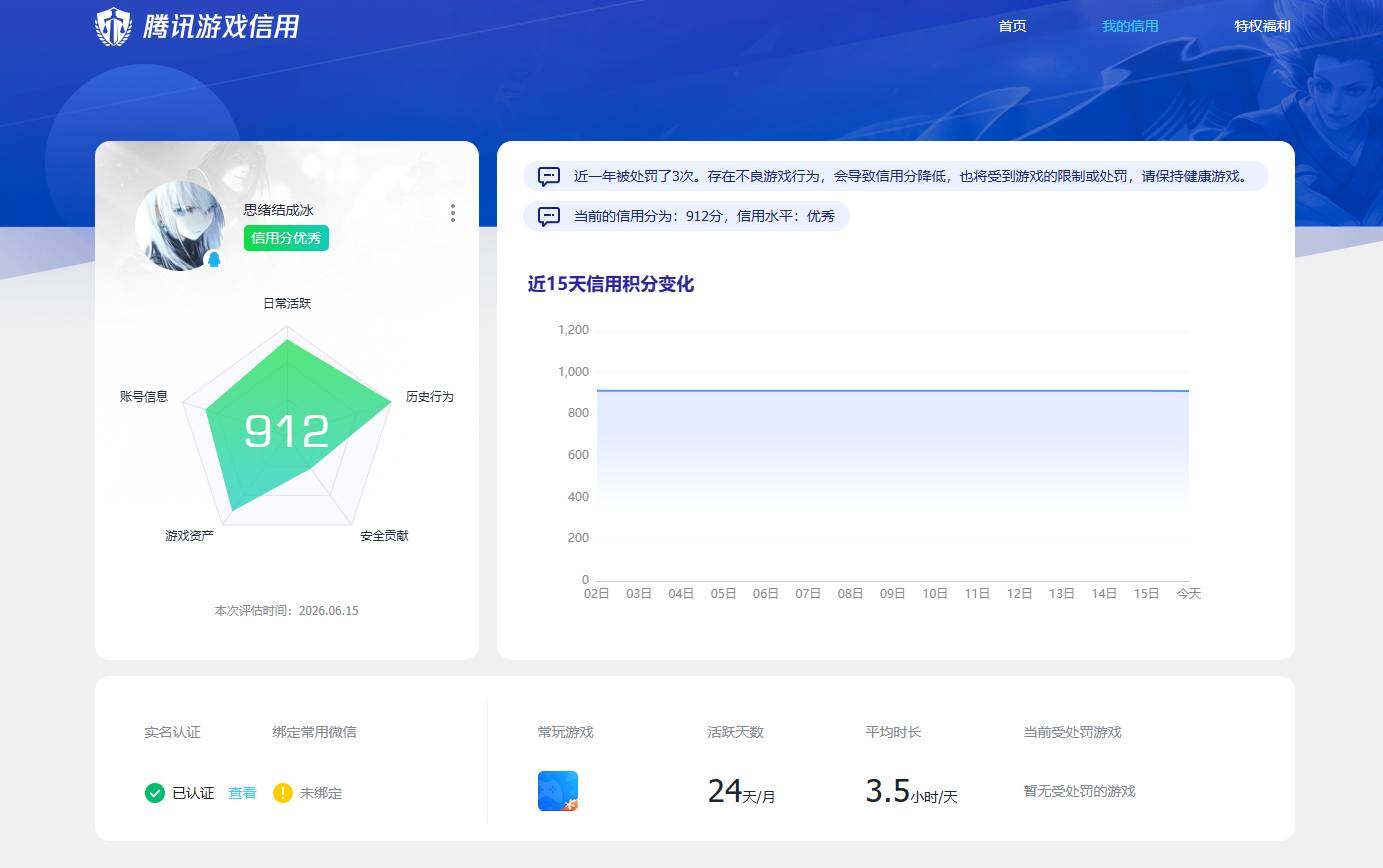Click the 游戏资产 radar axis label

click(189, 536)
